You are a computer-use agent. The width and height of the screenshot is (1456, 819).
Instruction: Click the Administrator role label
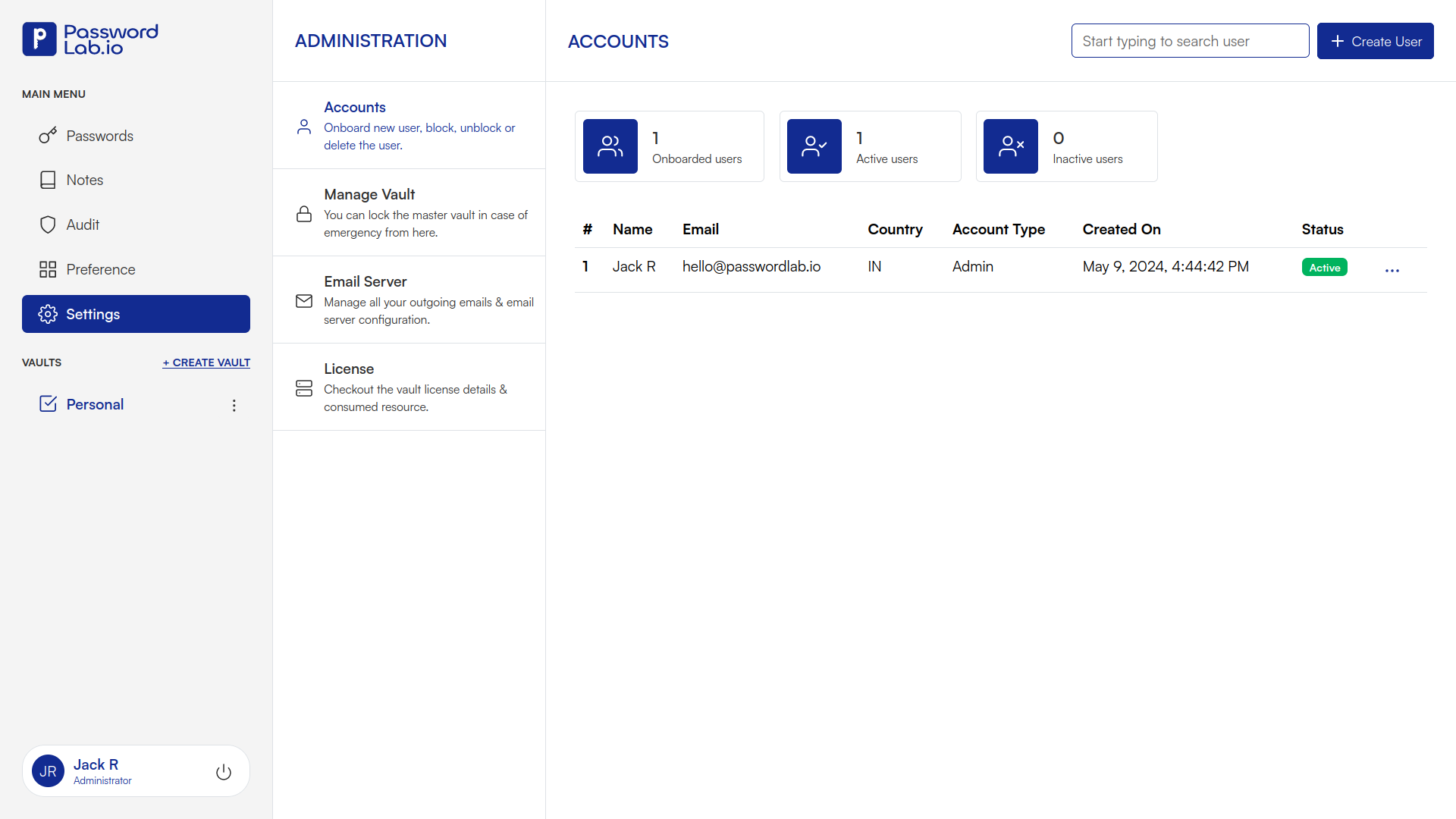pyautogui.click(x=102, y=780)
